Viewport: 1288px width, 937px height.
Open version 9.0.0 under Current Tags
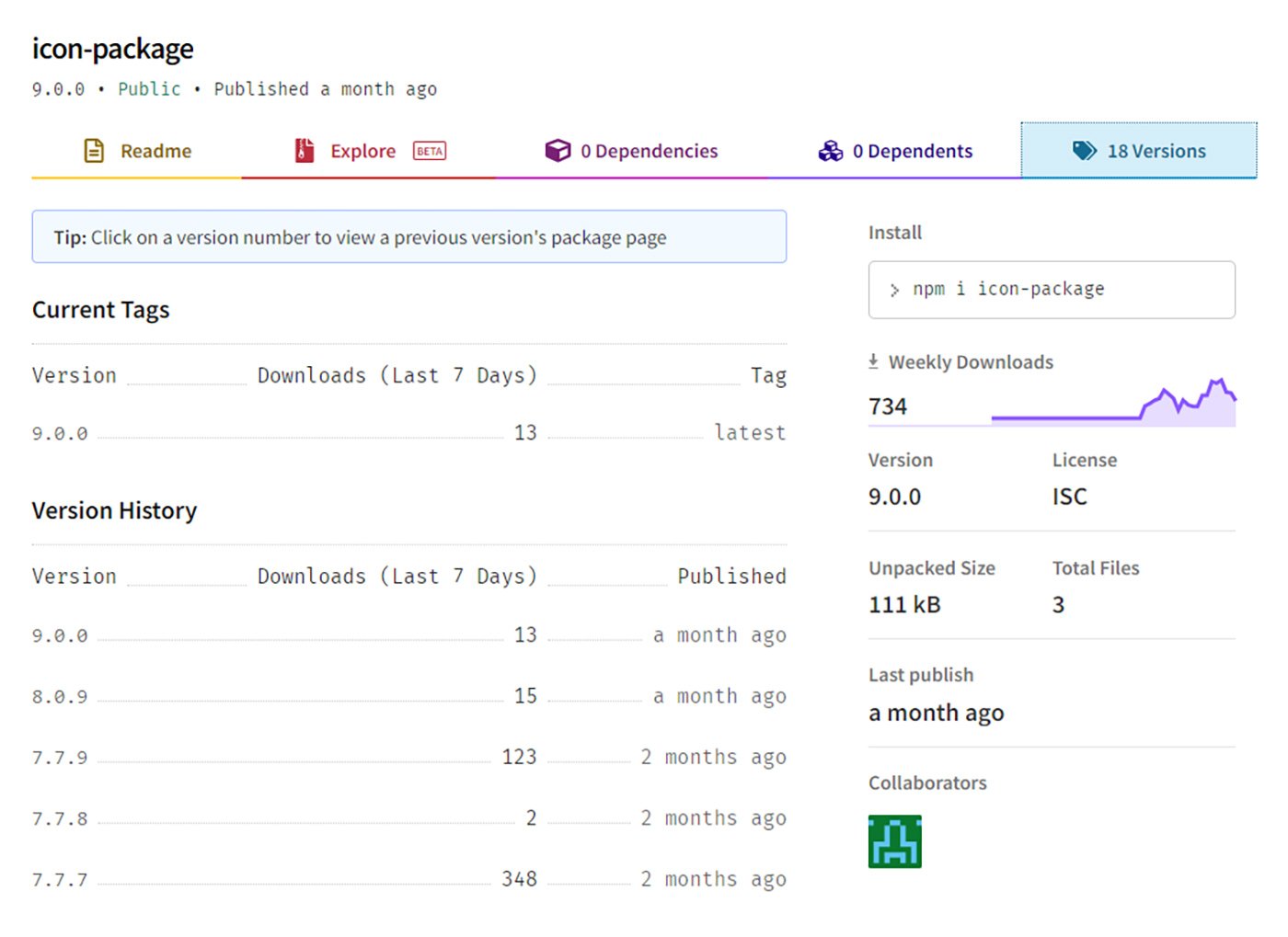(x=60, y=434)
